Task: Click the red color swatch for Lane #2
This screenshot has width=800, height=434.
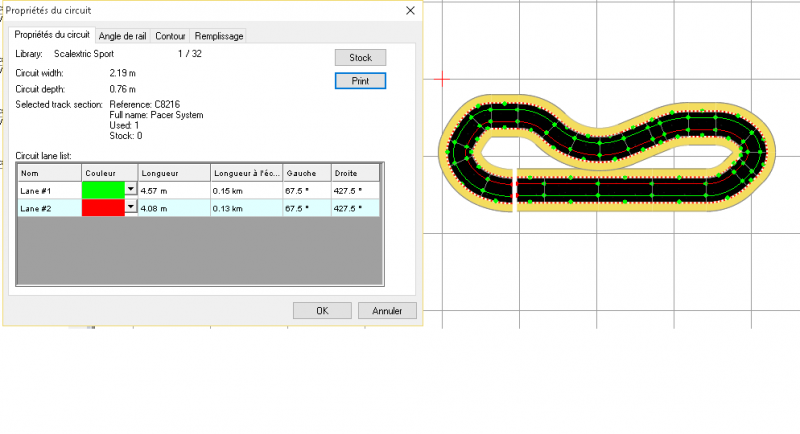Action: coord(103,208)
